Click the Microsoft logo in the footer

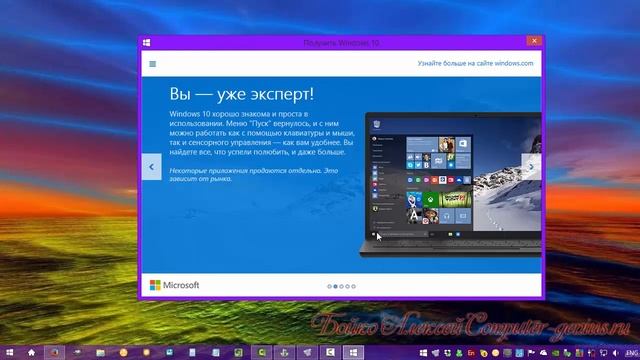tap(174, 285)
